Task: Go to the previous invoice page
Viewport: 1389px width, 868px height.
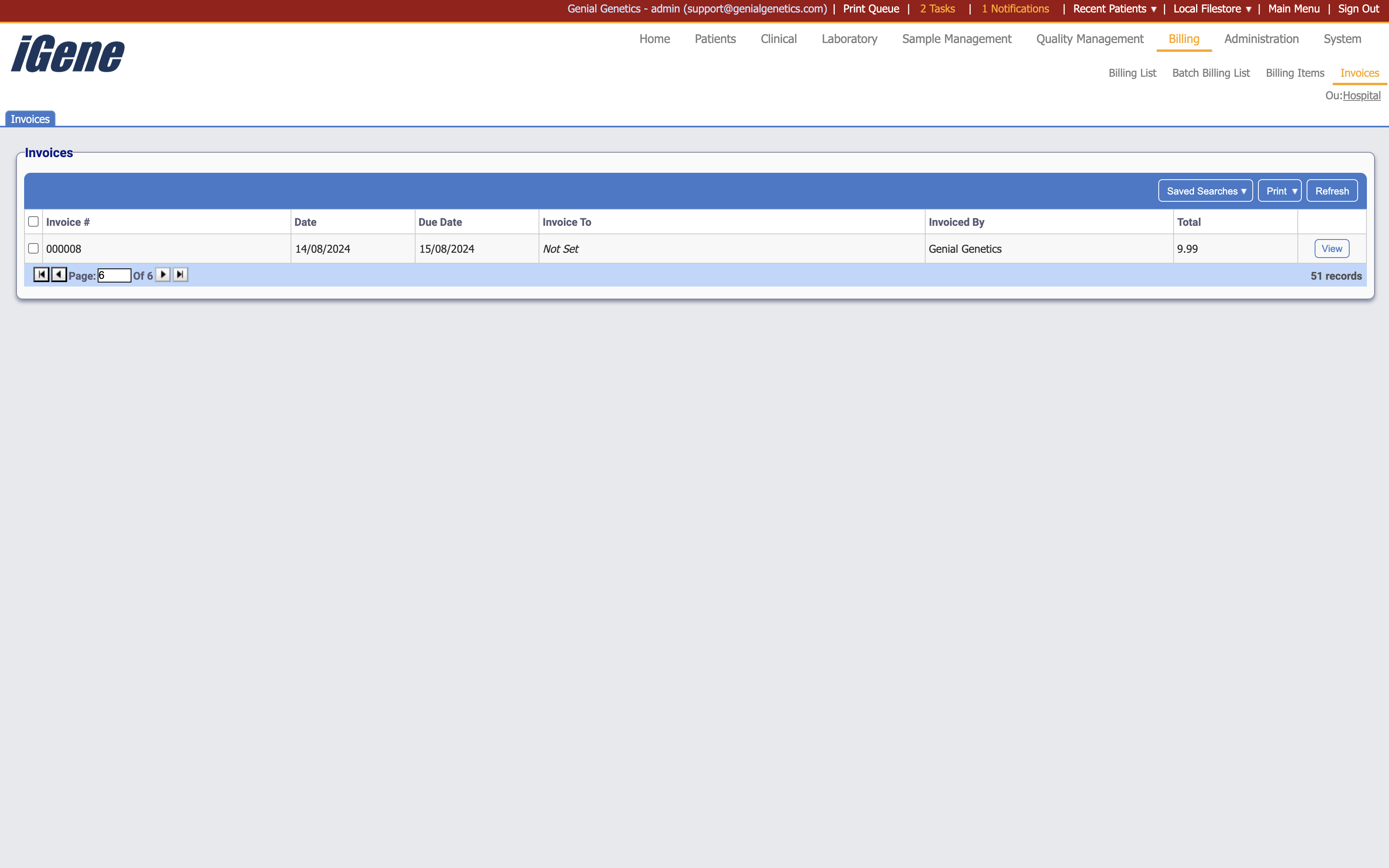Action: click(58, 274)
